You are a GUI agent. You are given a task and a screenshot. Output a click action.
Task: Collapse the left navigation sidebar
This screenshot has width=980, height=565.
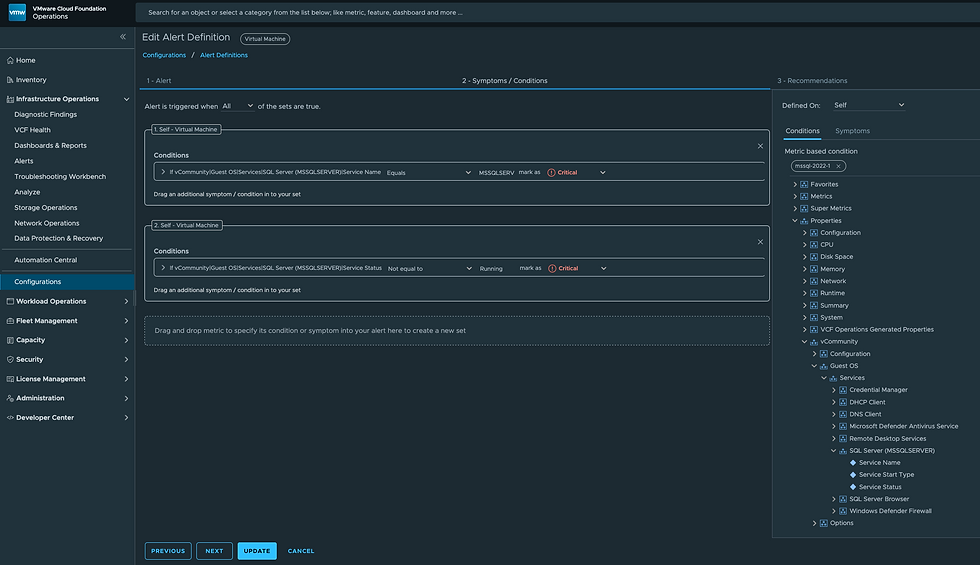(123, 37)
